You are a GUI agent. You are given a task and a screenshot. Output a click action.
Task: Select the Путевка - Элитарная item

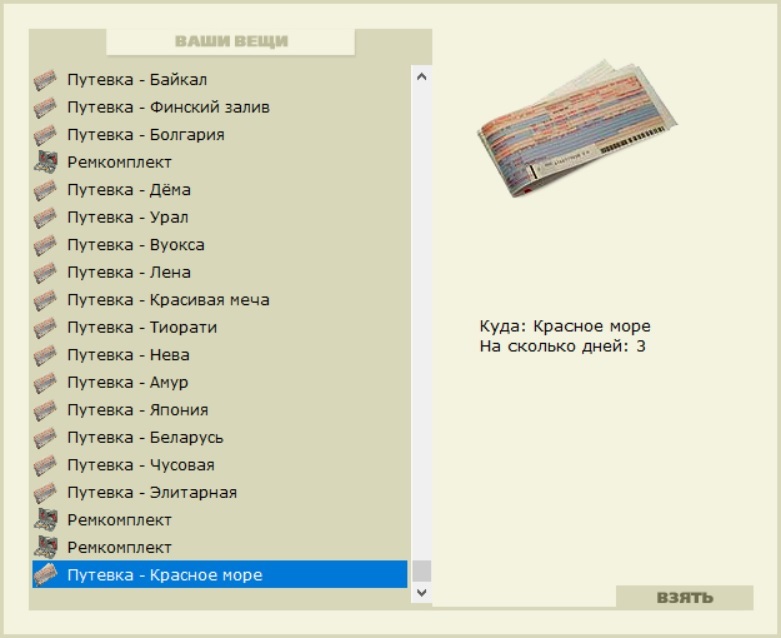click(220, 493)
